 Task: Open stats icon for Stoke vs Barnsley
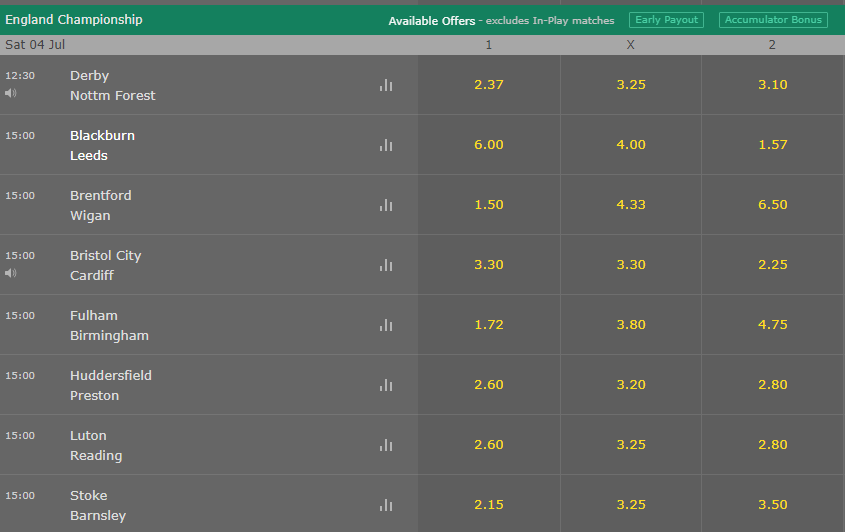tap(386, 505)
